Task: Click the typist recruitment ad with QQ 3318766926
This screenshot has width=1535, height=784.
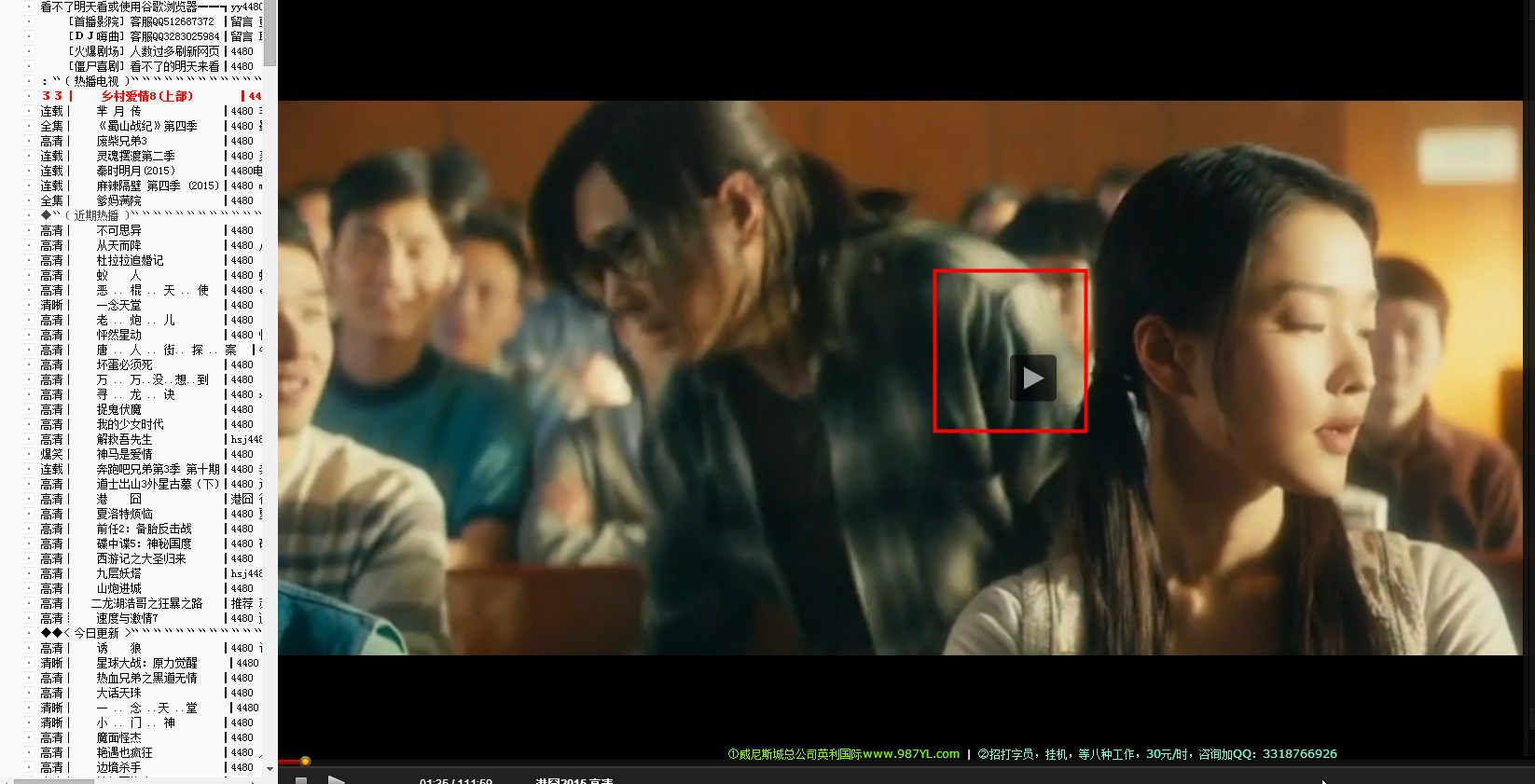Action: coord(1157,754)
